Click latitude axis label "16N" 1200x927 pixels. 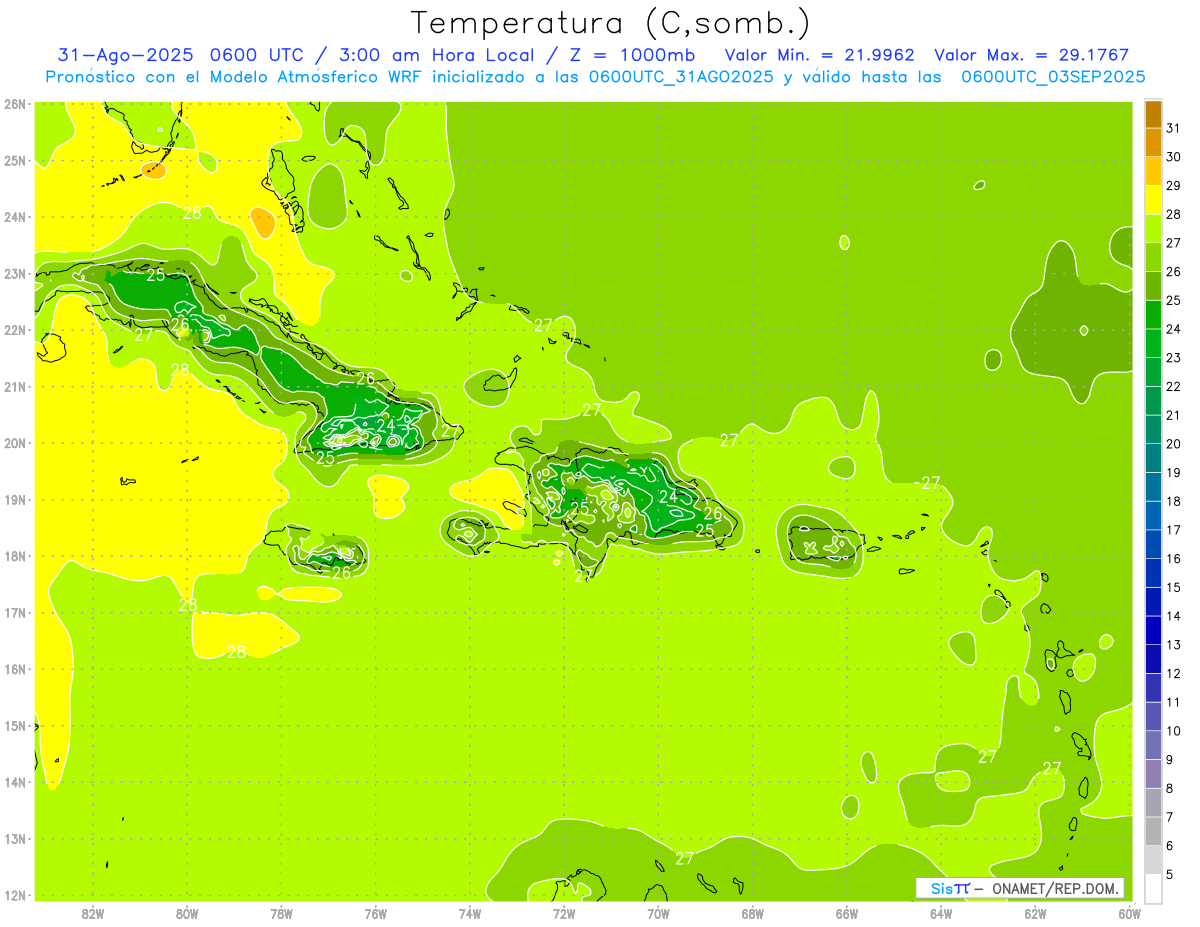pos(15,669)
